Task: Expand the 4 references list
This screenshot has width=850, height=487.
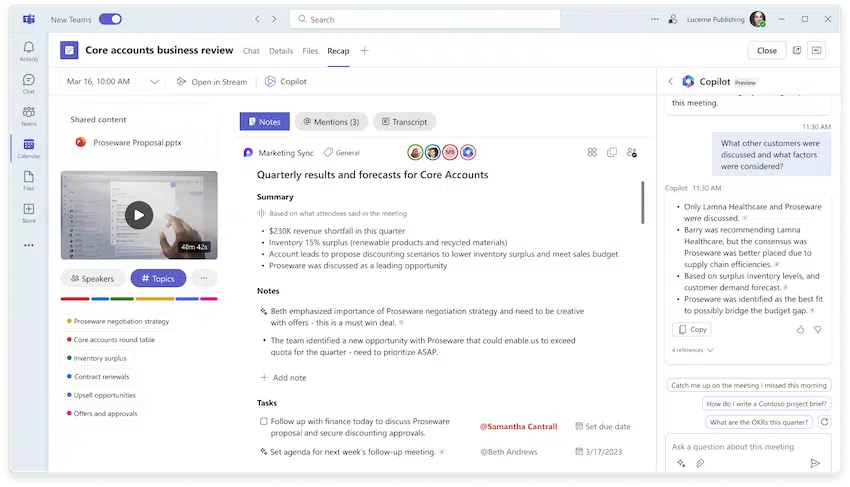Action: click(x=693, y=350)
